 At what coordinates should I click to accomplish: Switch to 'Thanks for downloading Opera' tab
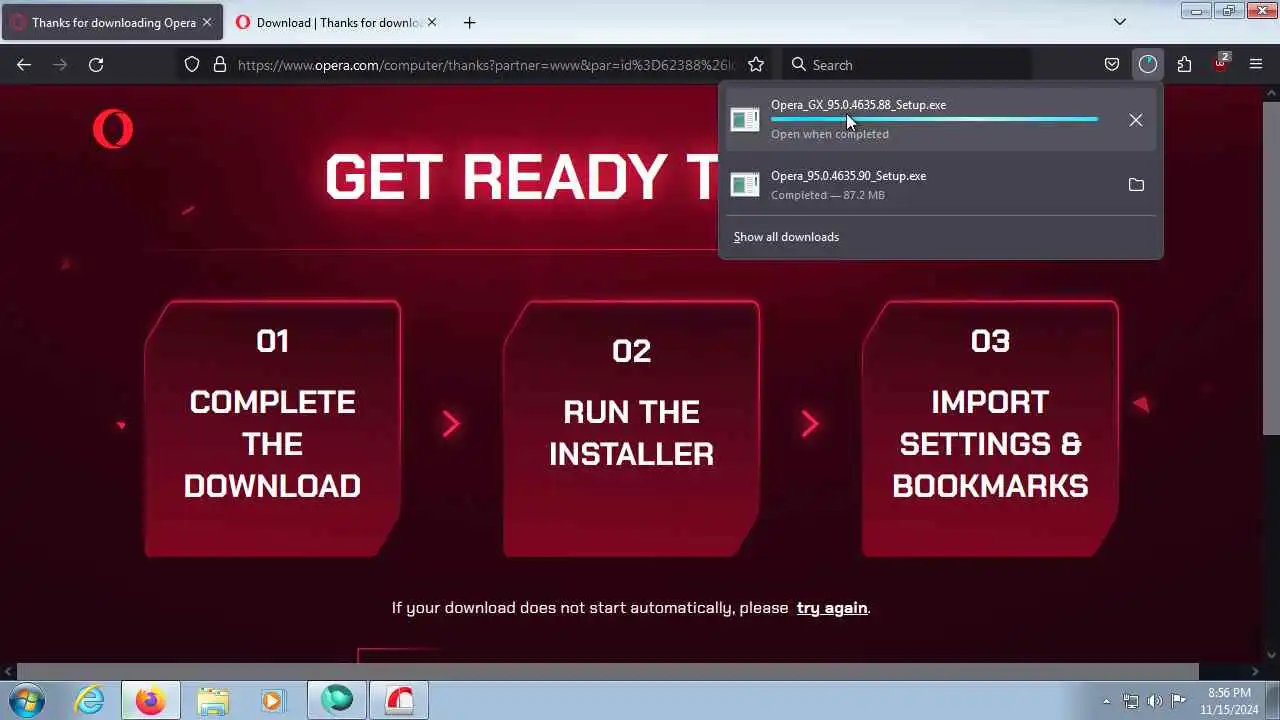point(112,22)
